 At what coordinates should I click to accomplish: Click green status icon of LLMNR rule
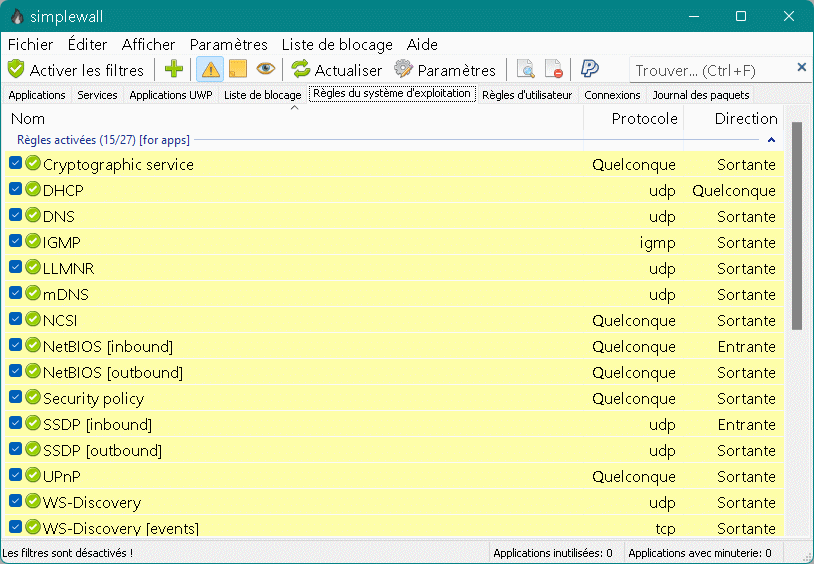pos(33,267)
